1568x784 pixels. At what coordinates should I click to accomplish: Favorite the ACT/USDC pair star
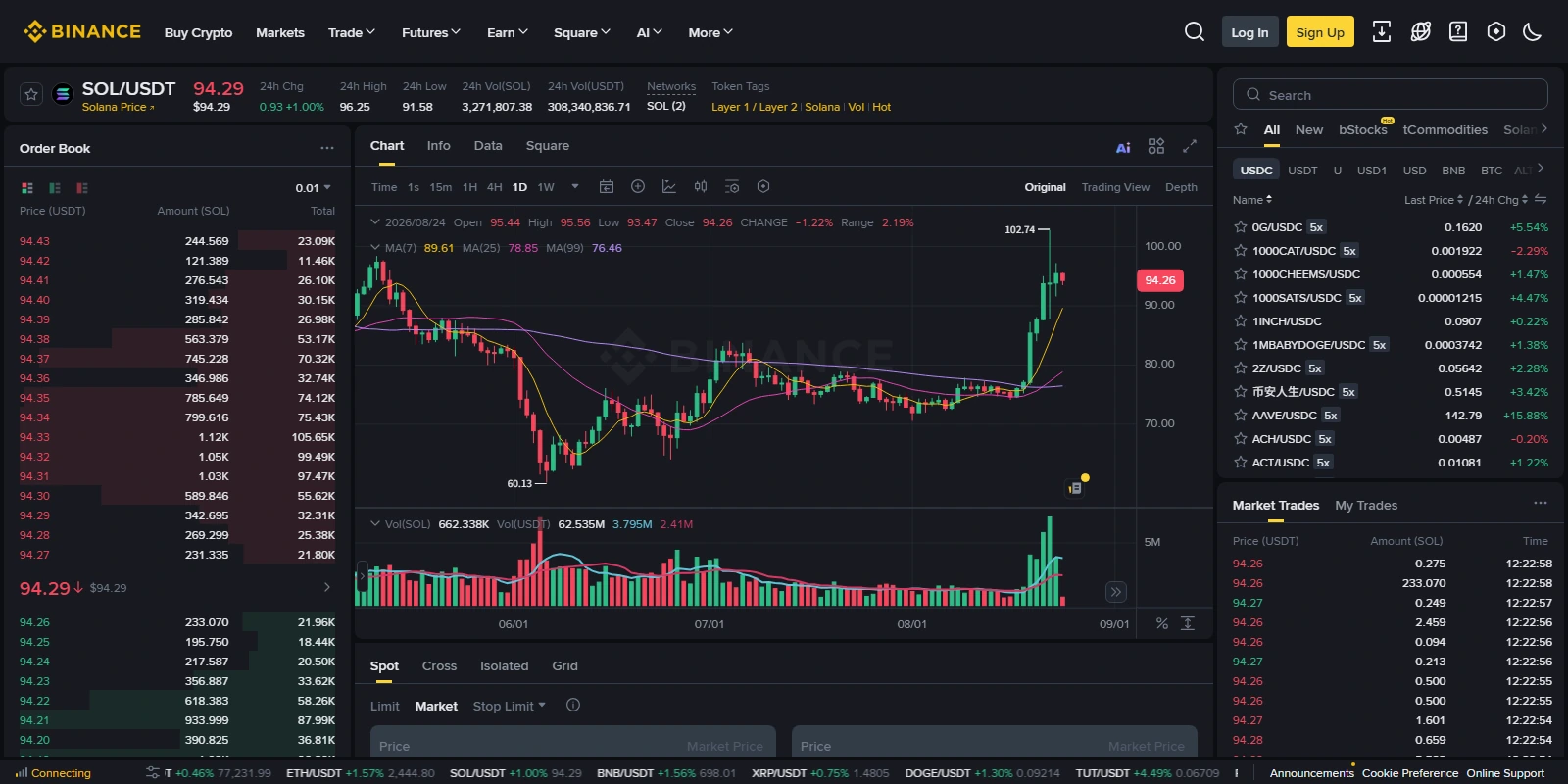(x=1240, y=463)
